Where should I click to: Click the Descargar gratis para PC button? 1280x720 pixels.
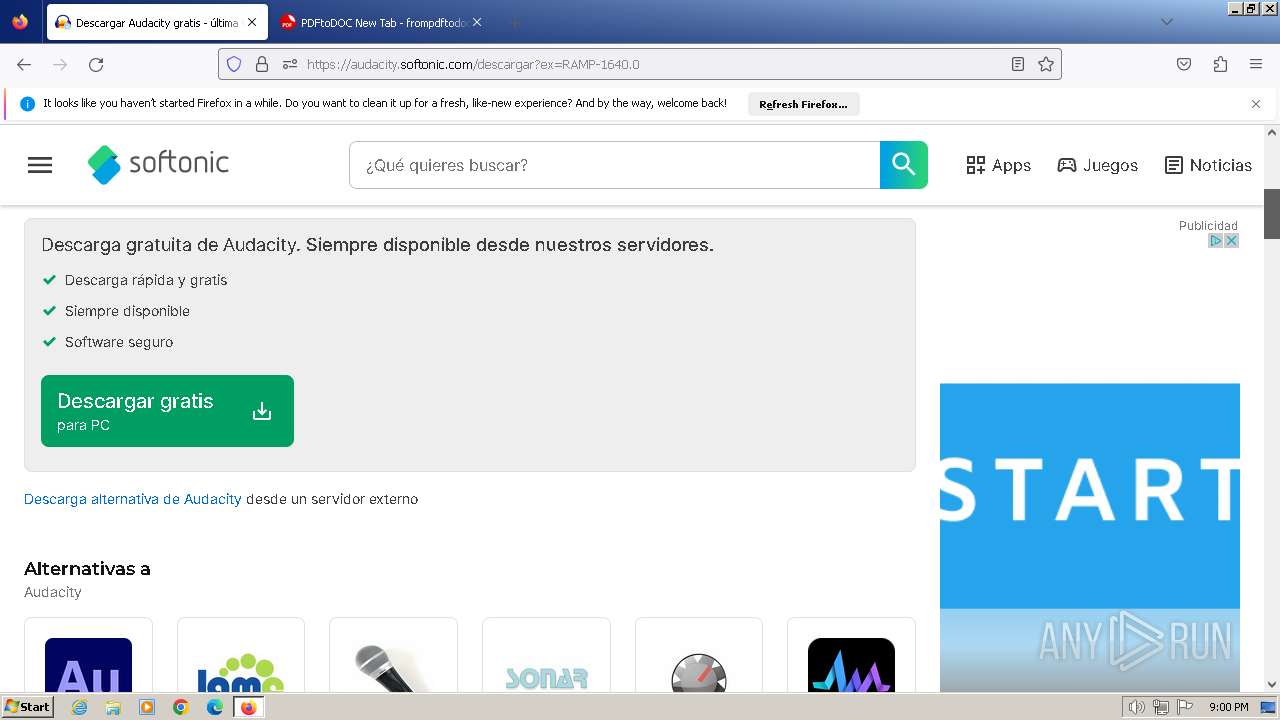(167, 411)
